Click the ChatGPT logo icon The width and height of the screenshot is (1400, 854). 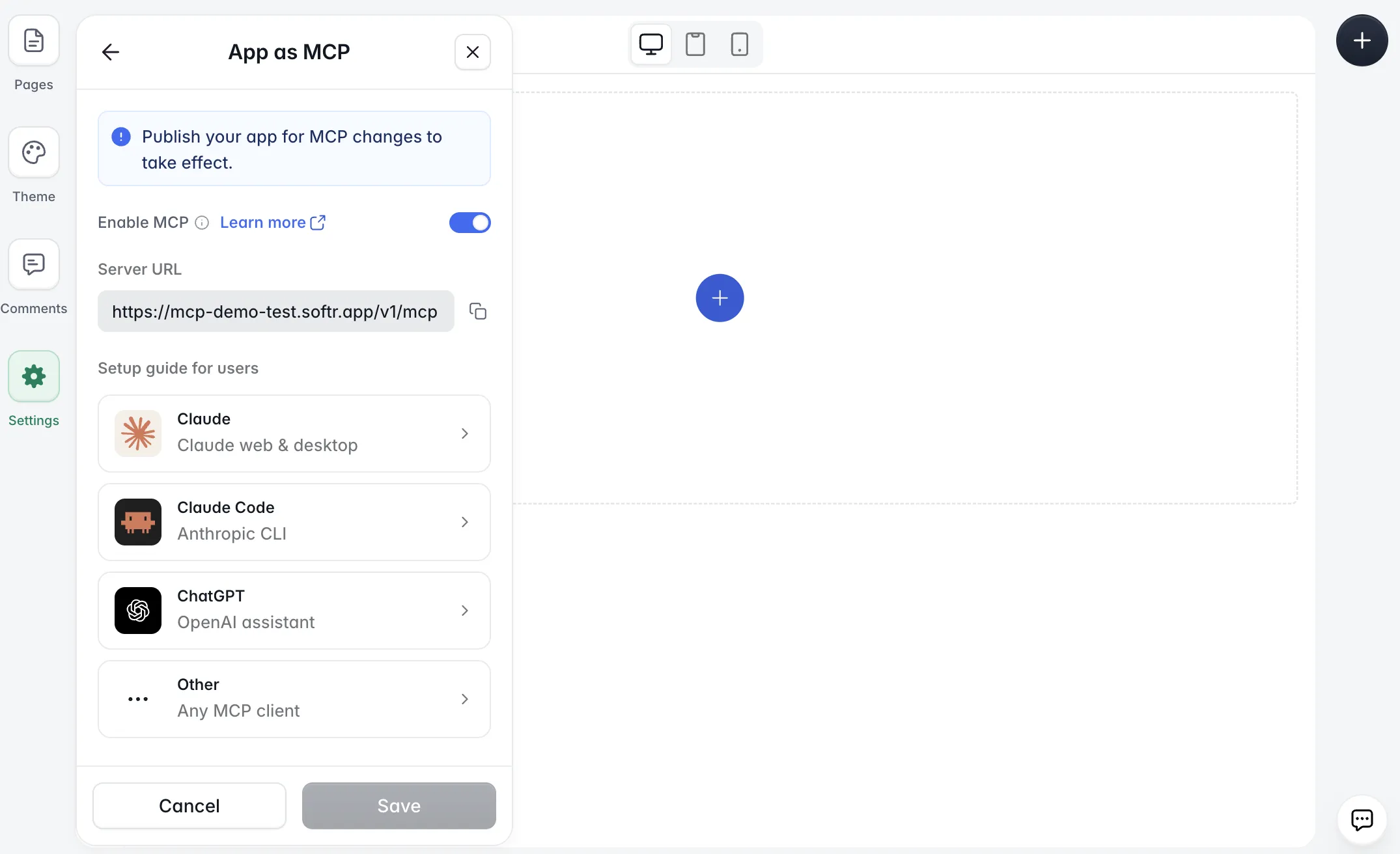pyautogui.click(x=138, y=611)
